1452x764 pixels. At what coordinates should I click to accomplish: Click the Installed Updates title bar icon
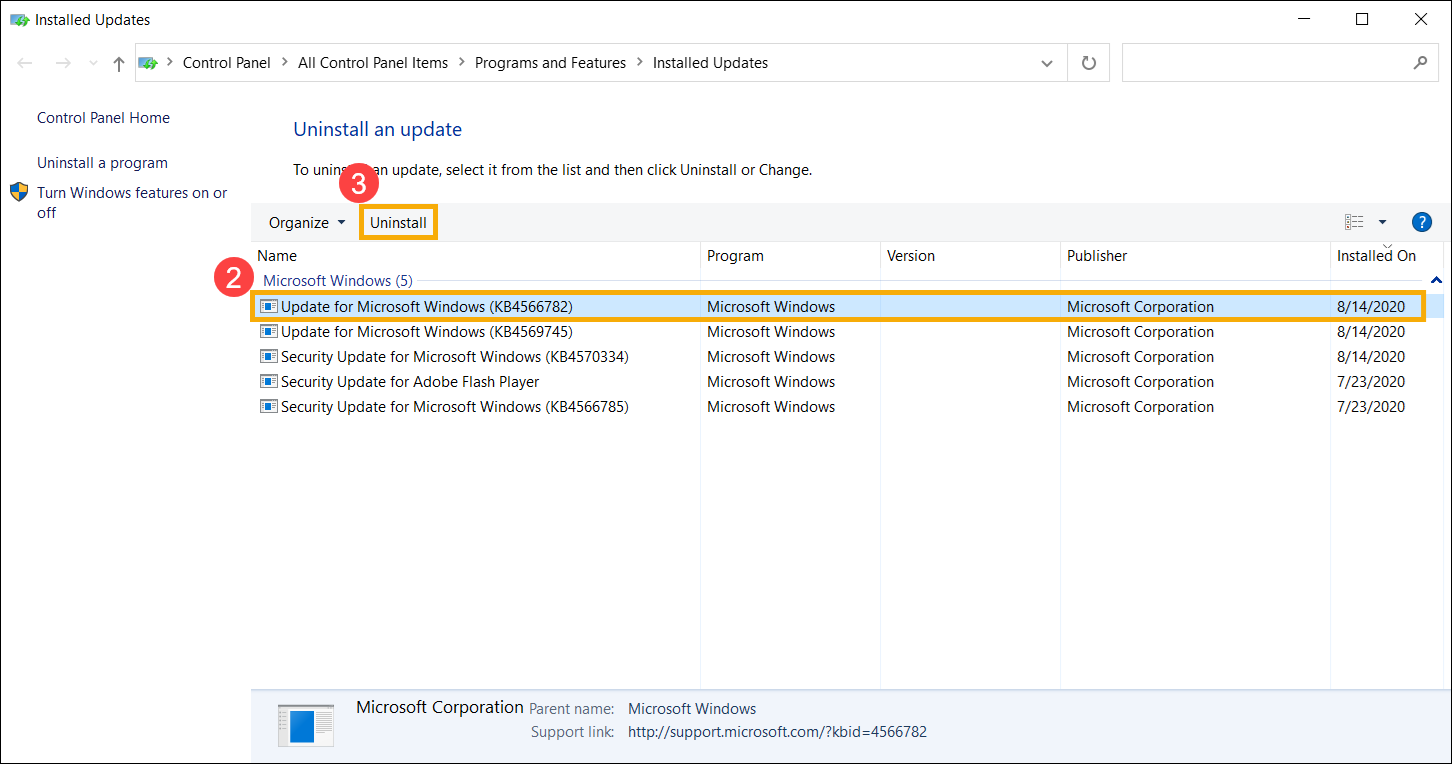coord(19,19)
